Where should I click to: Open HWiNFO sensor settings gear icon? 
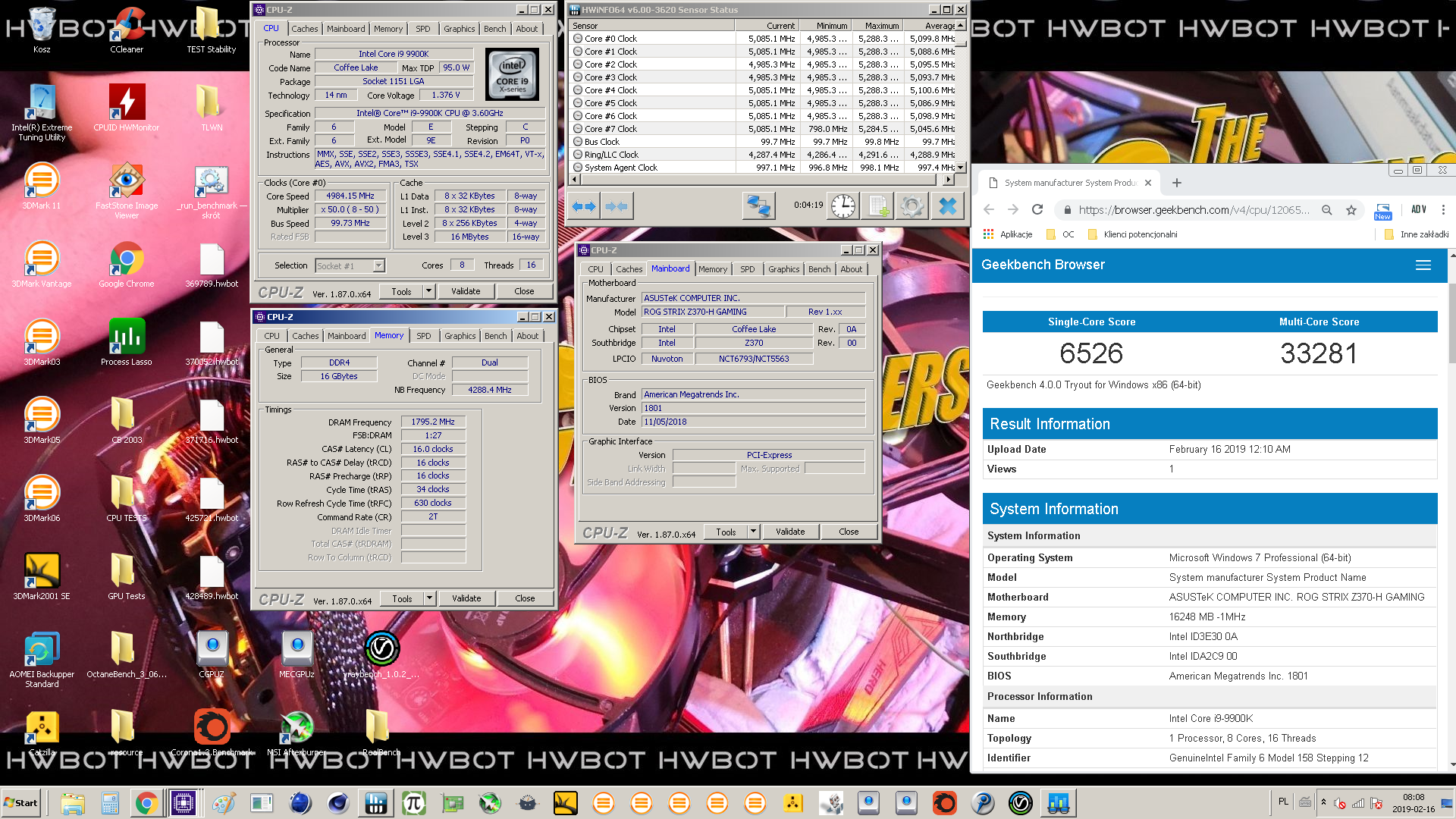pos(912,206)
